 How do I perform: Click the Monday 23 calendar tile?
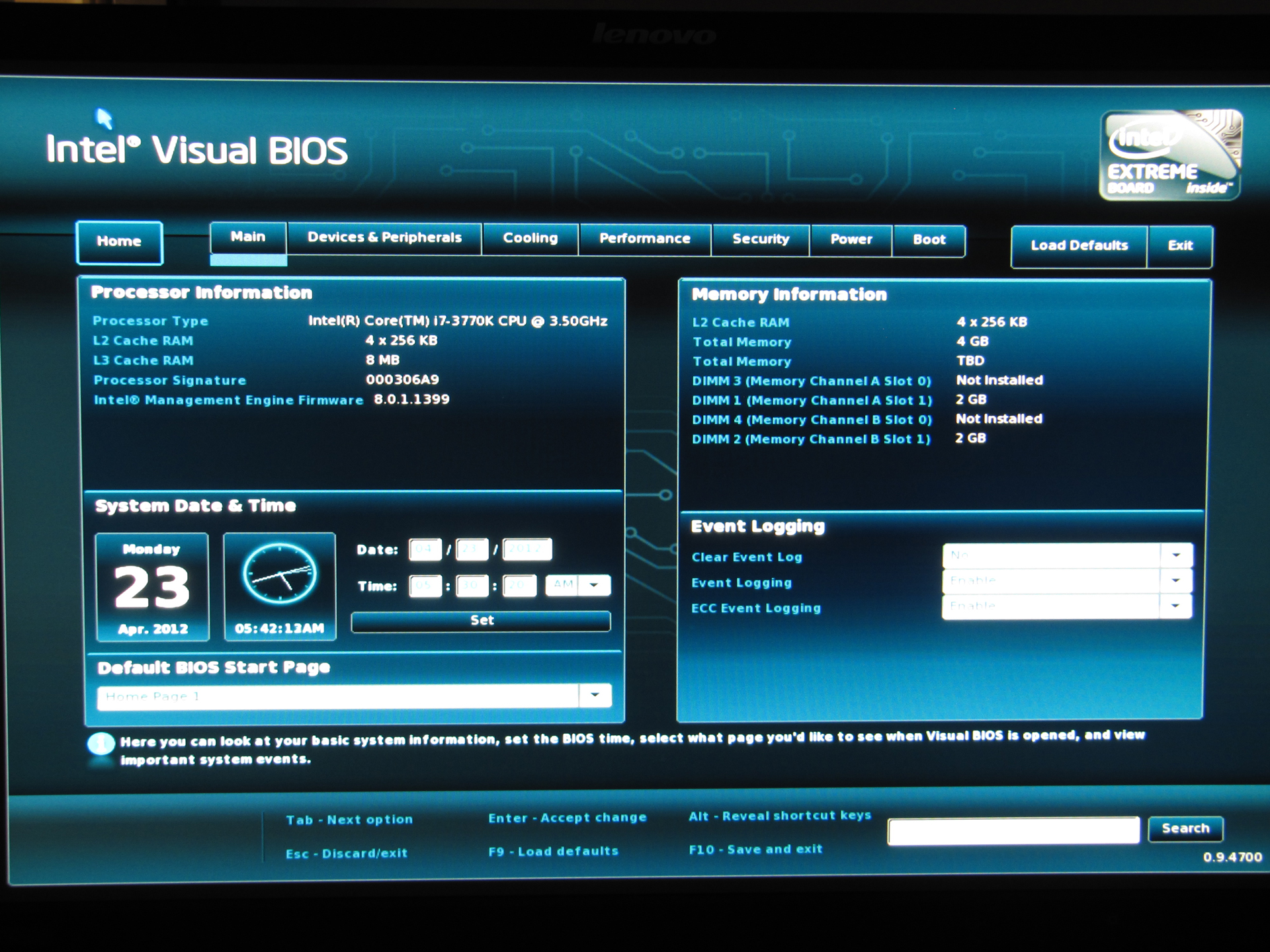[153, 587]
